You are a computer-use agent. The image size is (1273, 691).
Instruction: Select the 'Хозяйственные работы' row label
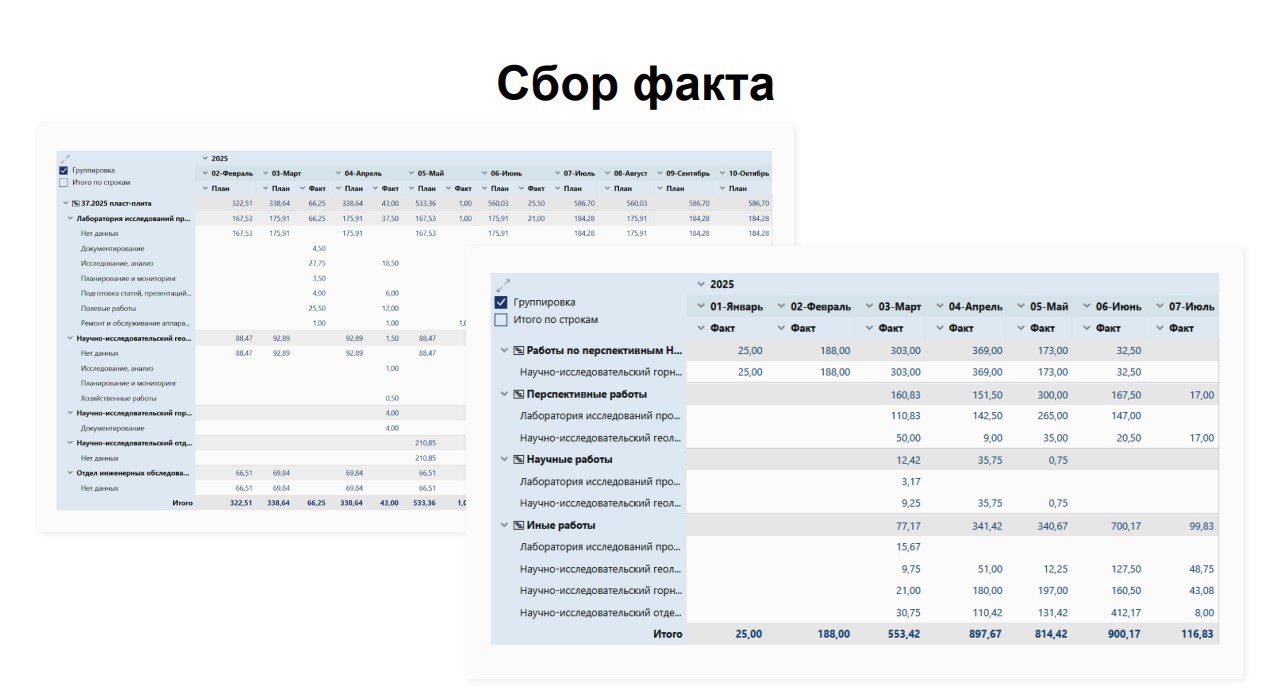(x=112, y=398)
